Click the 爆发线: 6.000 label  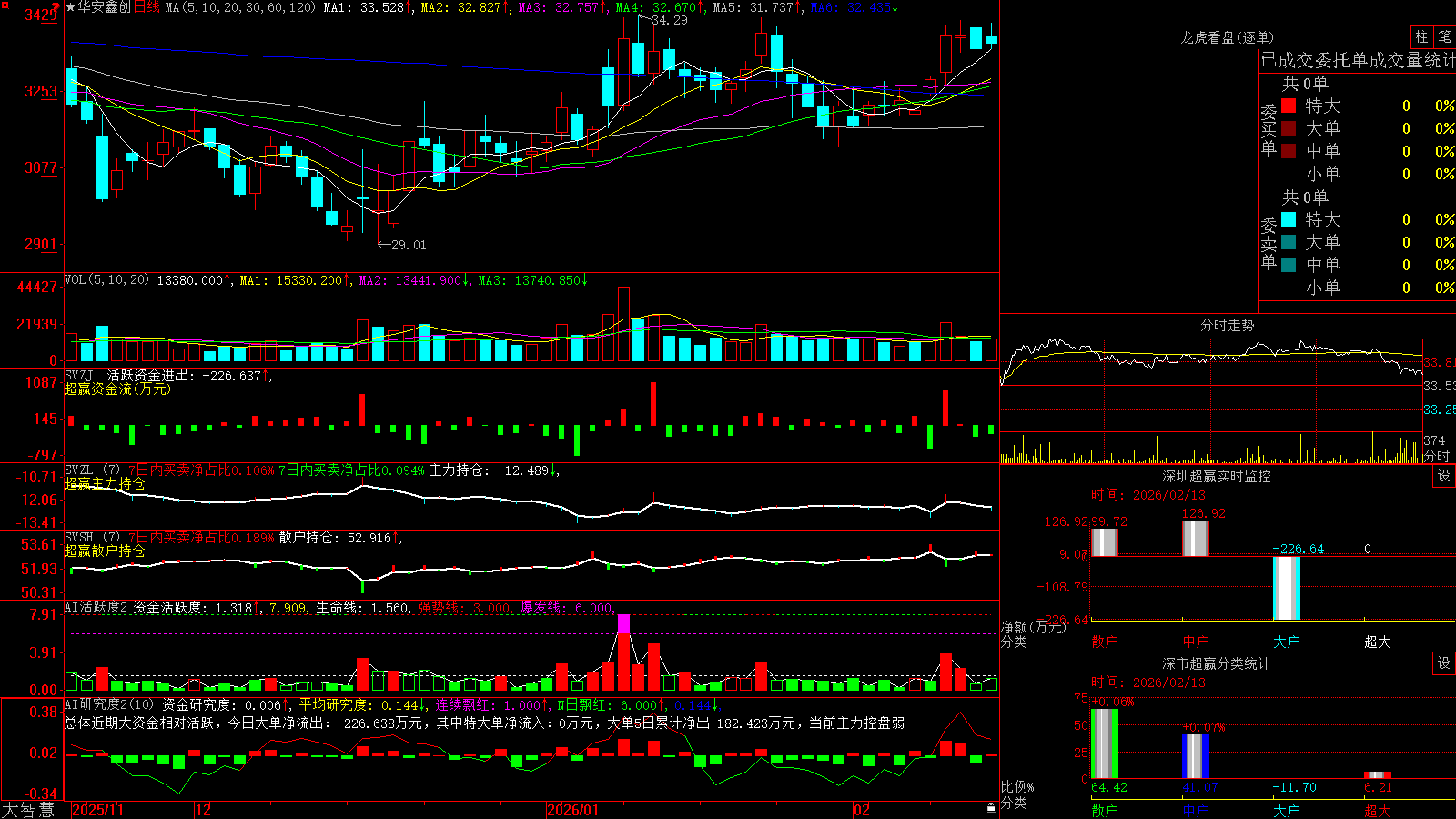click(568, 607)
